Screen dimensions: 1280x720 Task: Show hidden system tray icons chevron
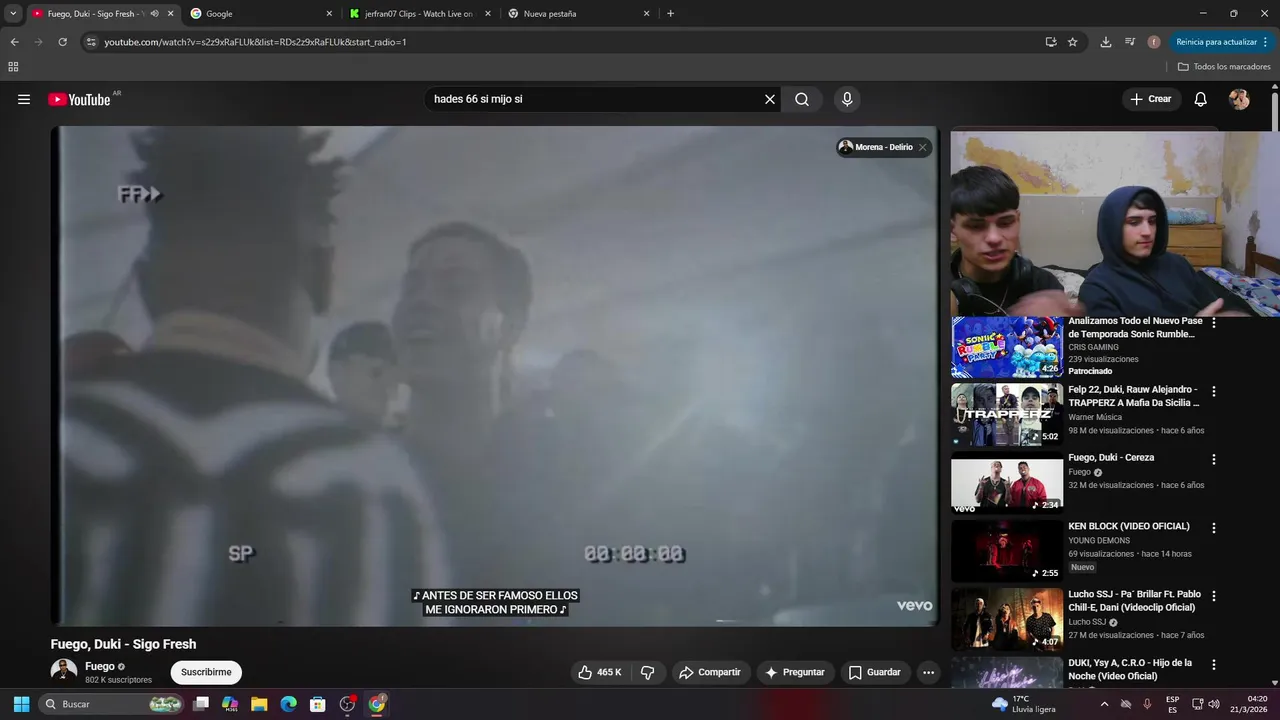coord(1104,704)
